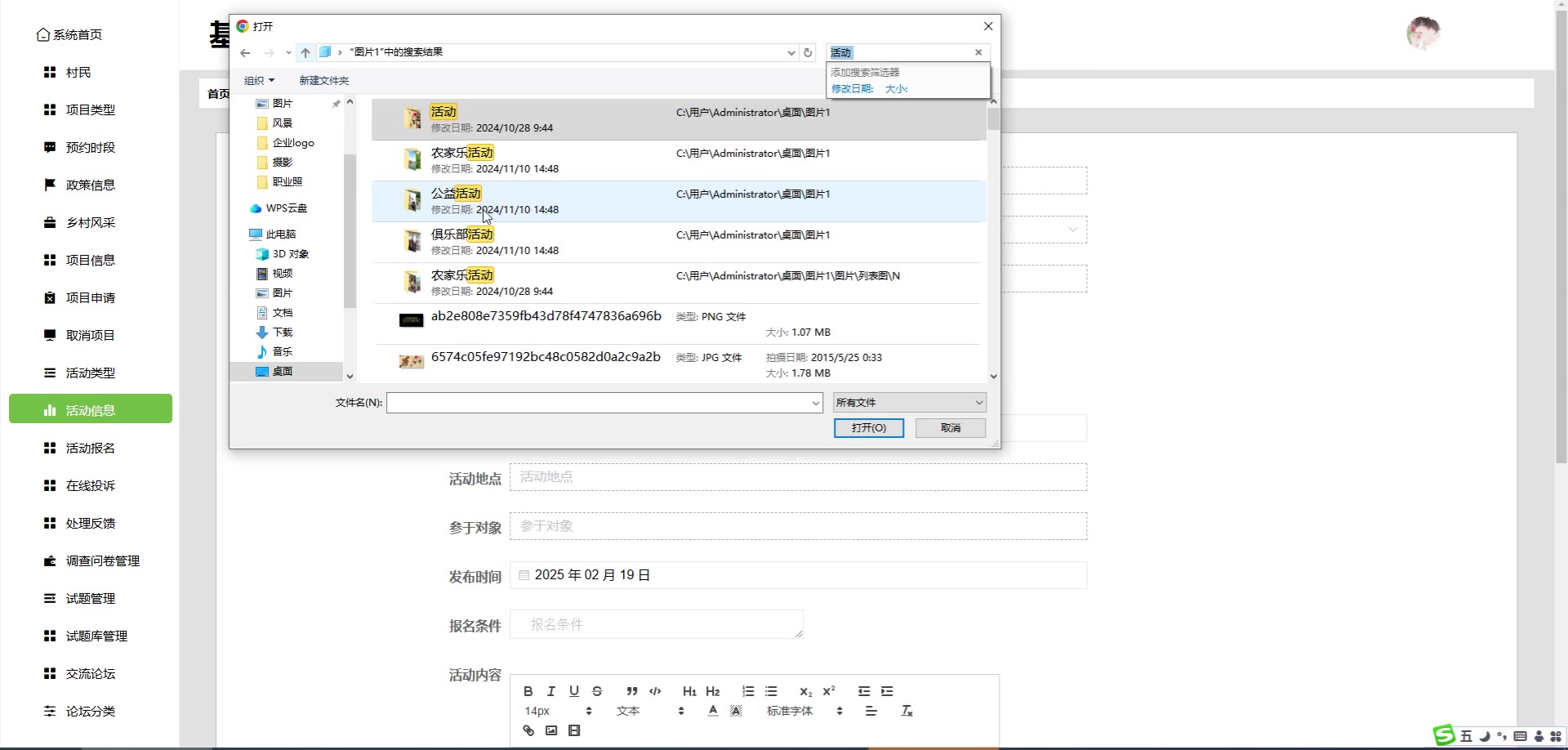Insert an image in the editor
Image resolution: width=1568 pixels, height=750 pixels.
tap(551, 730)
